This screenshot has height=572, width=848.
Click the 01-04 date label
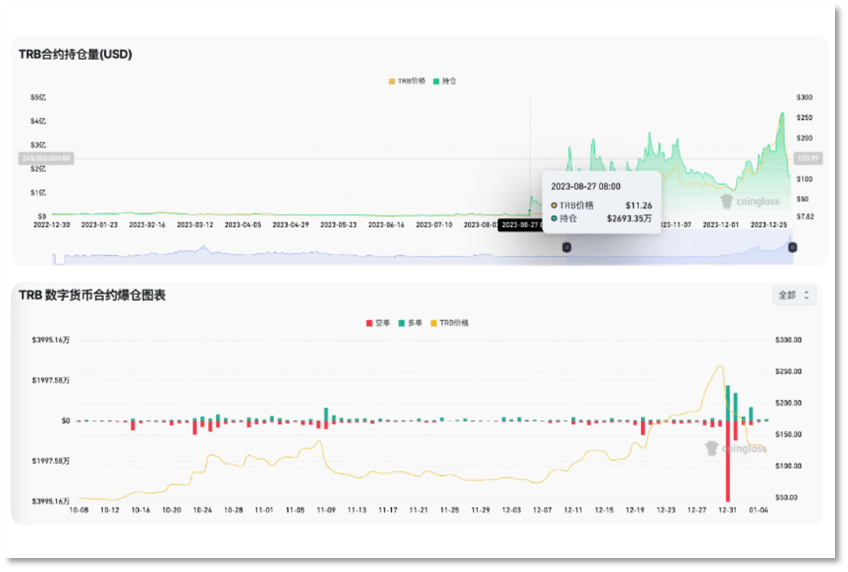758,510
